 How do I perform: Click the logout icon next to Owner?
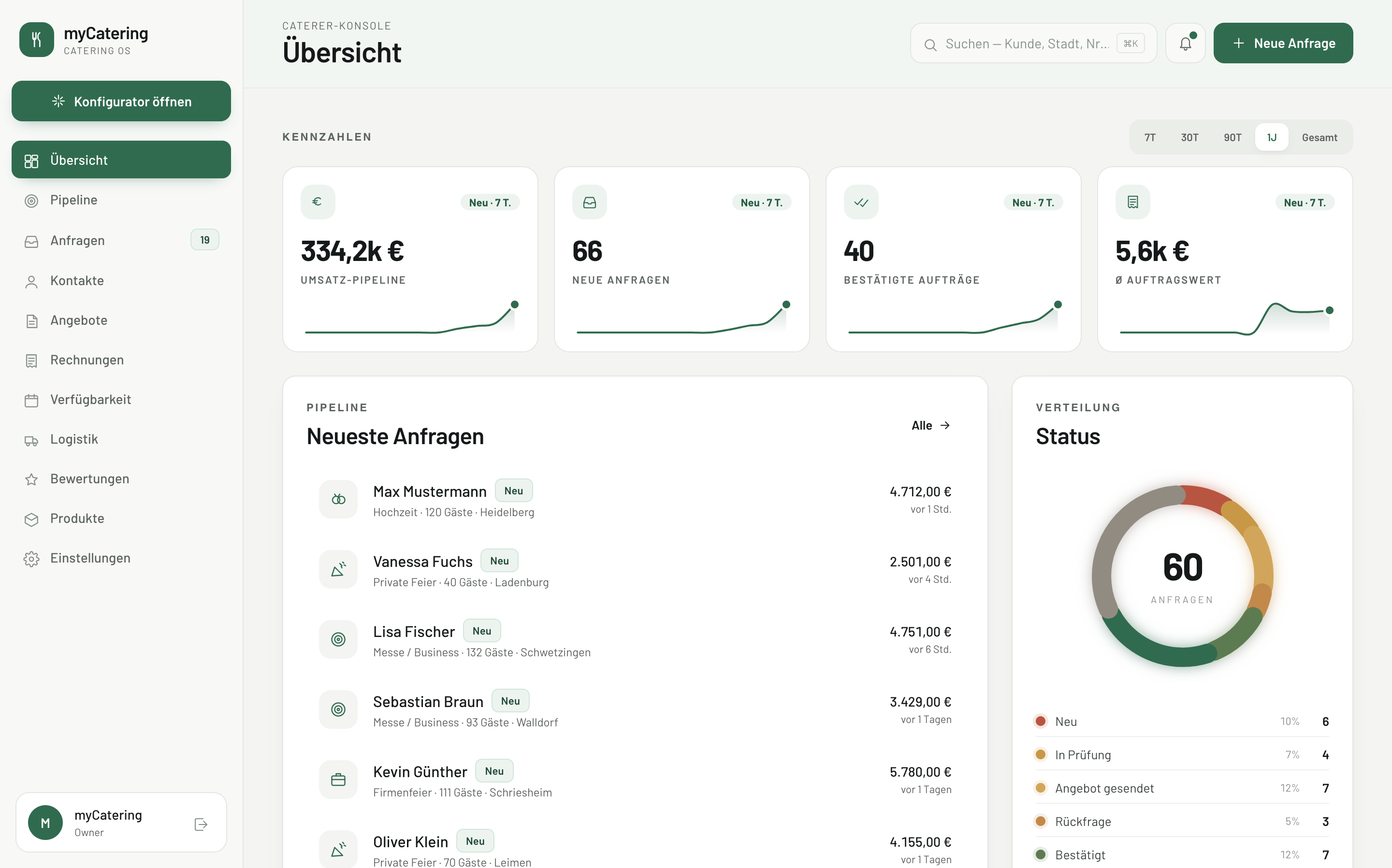click(201, 825)
